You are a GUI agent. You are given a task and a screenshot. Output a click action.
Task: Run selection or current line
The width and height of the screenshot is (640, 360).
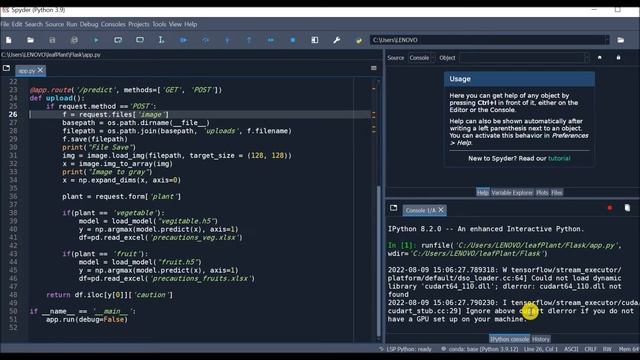162,40
